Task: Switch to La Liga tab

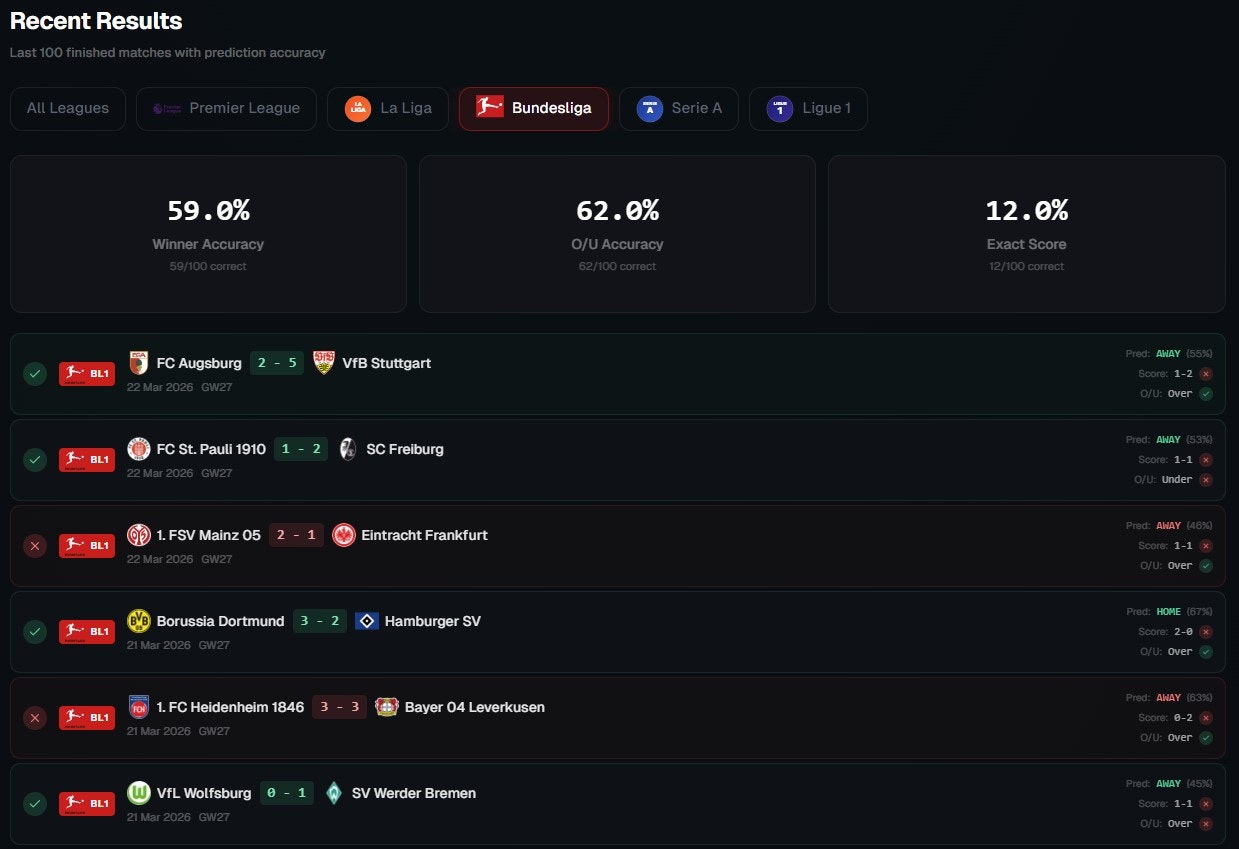Action: coord(387,108)
